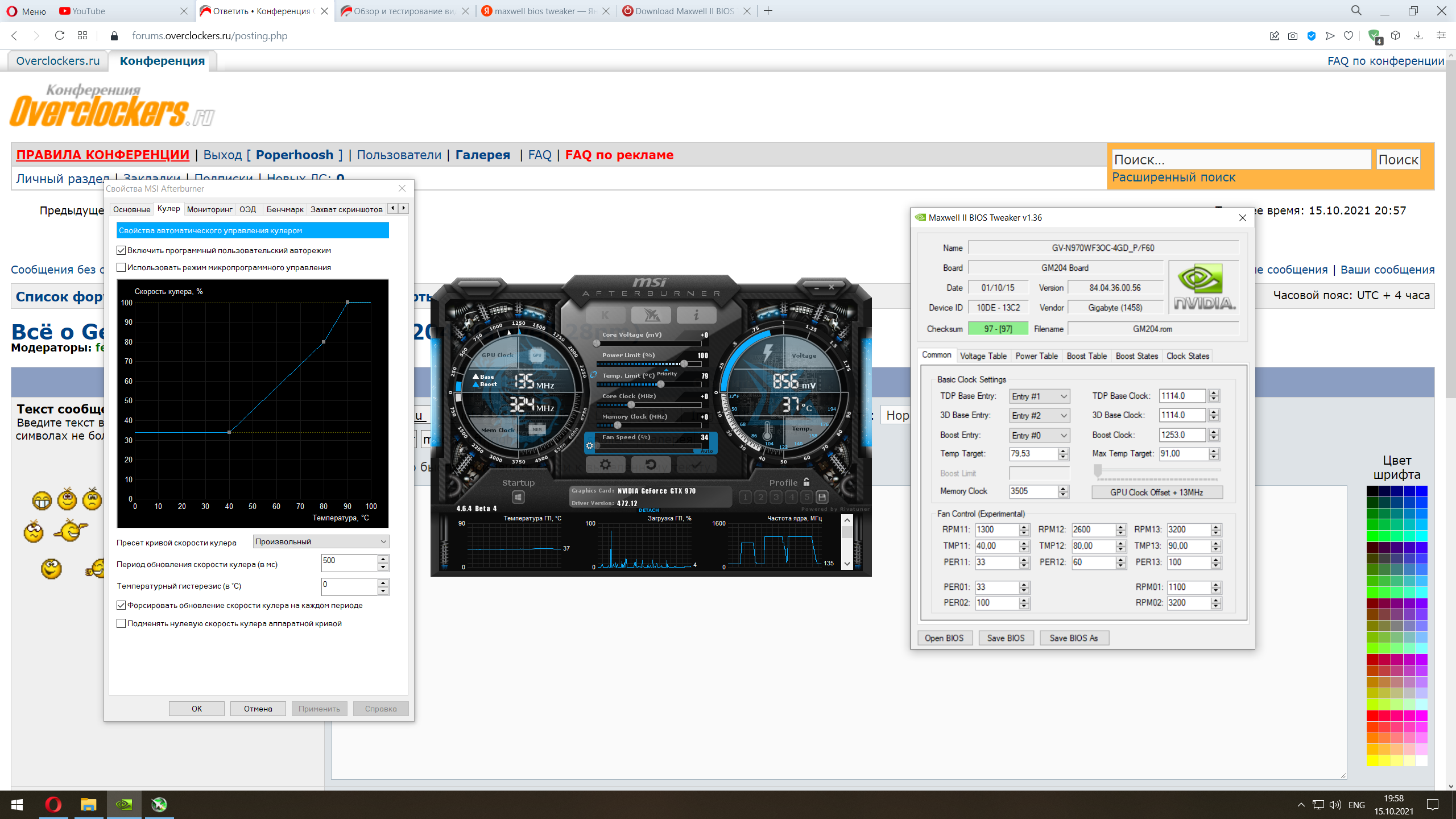
Task: Click the Windows Startup icon in Afterburner
Action: (518, 497)
